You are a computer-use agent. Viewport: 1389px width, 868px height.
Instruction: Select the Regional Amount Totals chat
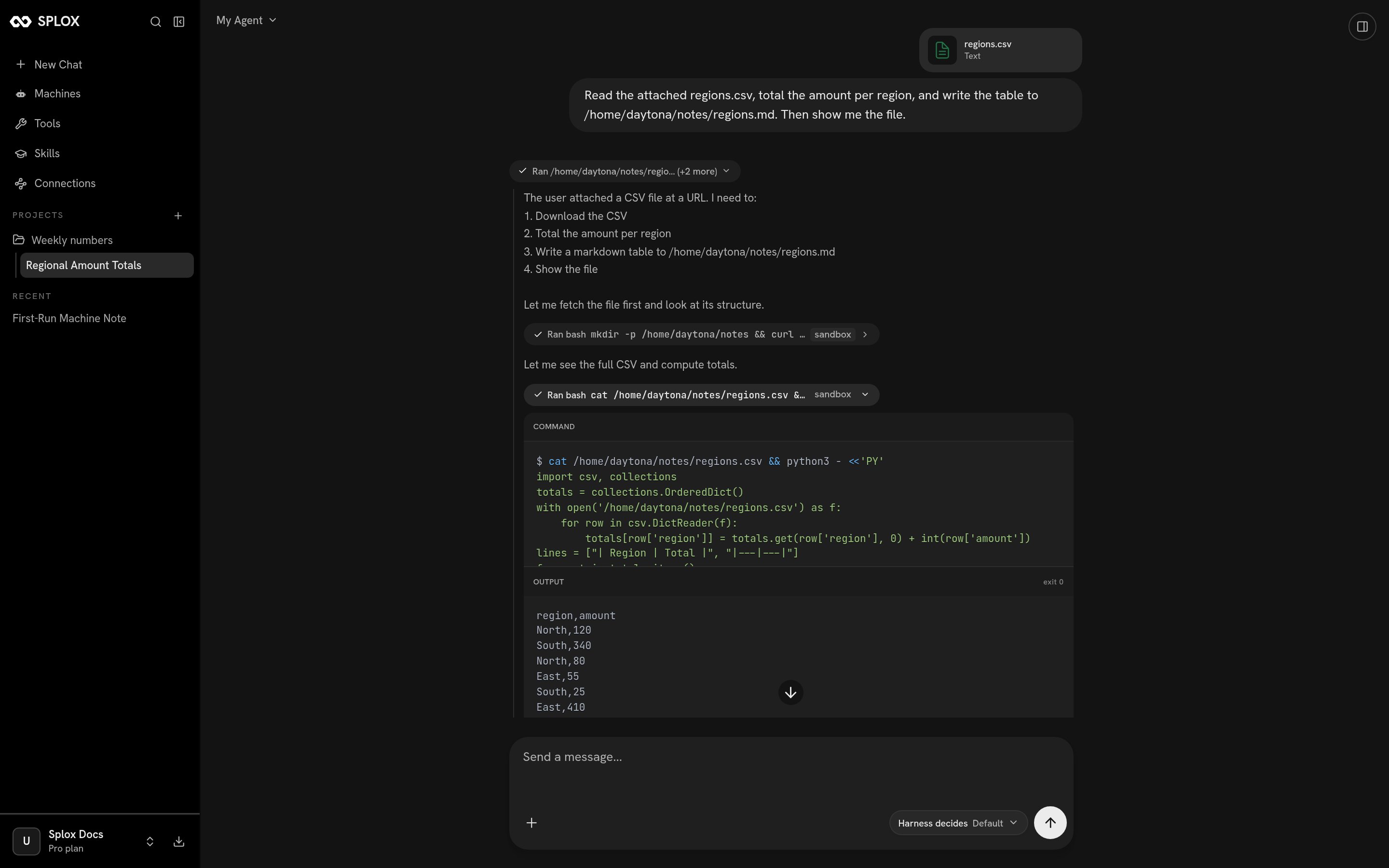click(107, 265)
